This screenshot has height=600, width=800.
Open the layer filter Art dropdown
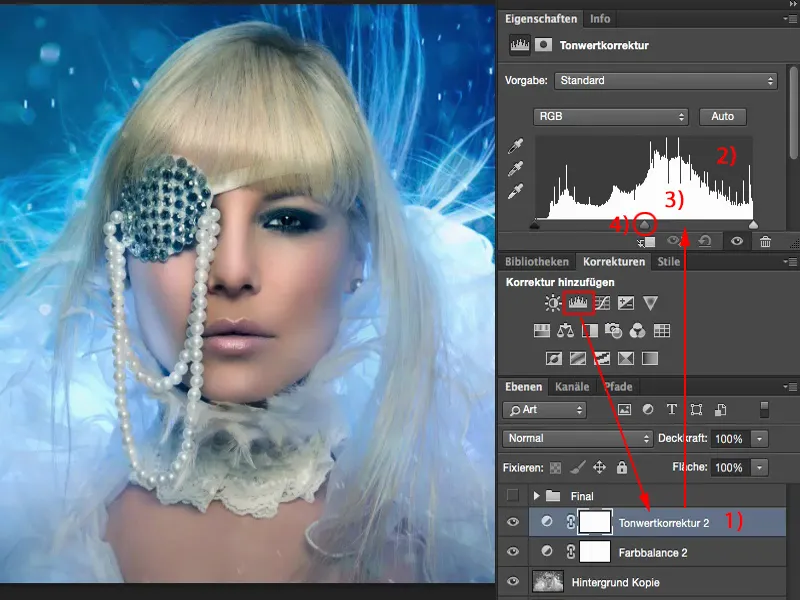coord(544,410)
